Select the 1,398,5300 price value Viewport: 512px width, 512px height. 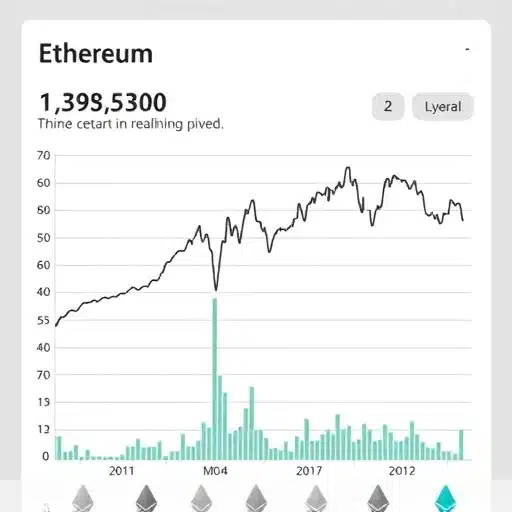103,102
